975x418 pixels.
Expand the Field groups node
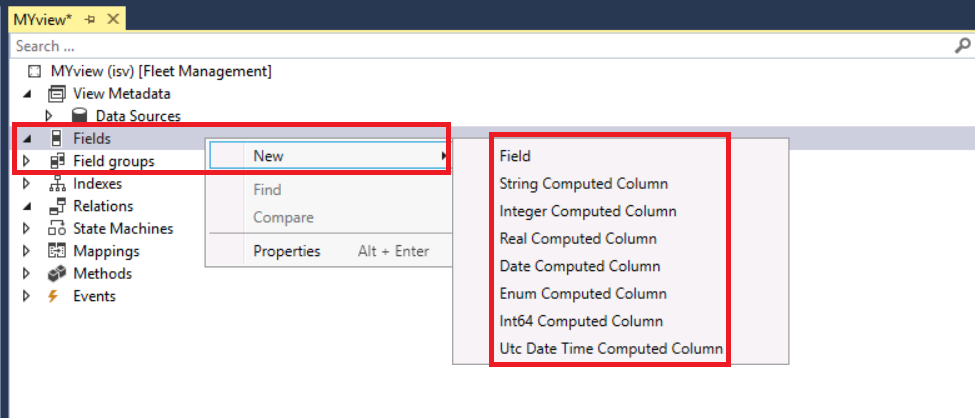click(x=27, y=161)
